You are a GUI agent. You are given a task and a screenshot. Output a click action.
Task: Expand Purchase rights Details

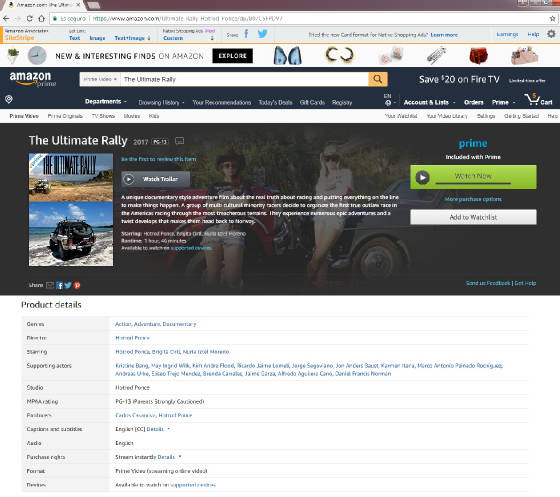tap(169, 457)
